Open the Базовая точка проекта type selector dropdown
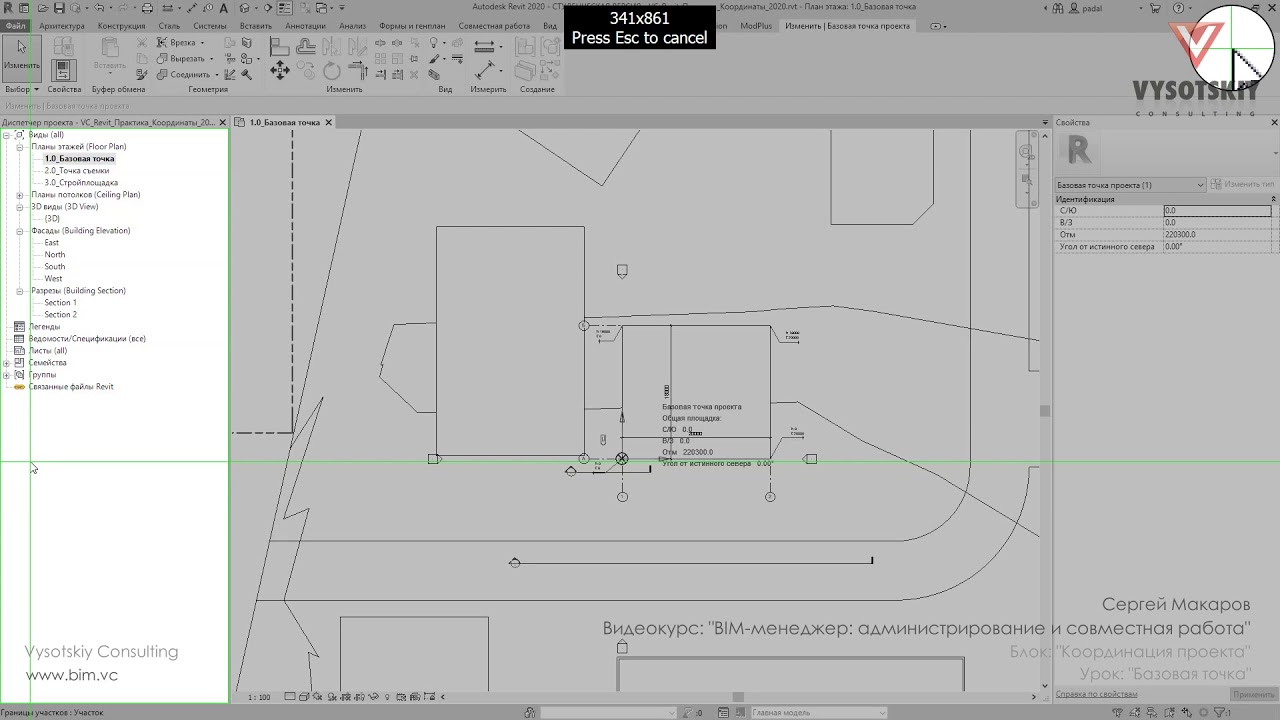 (1130, 185)
